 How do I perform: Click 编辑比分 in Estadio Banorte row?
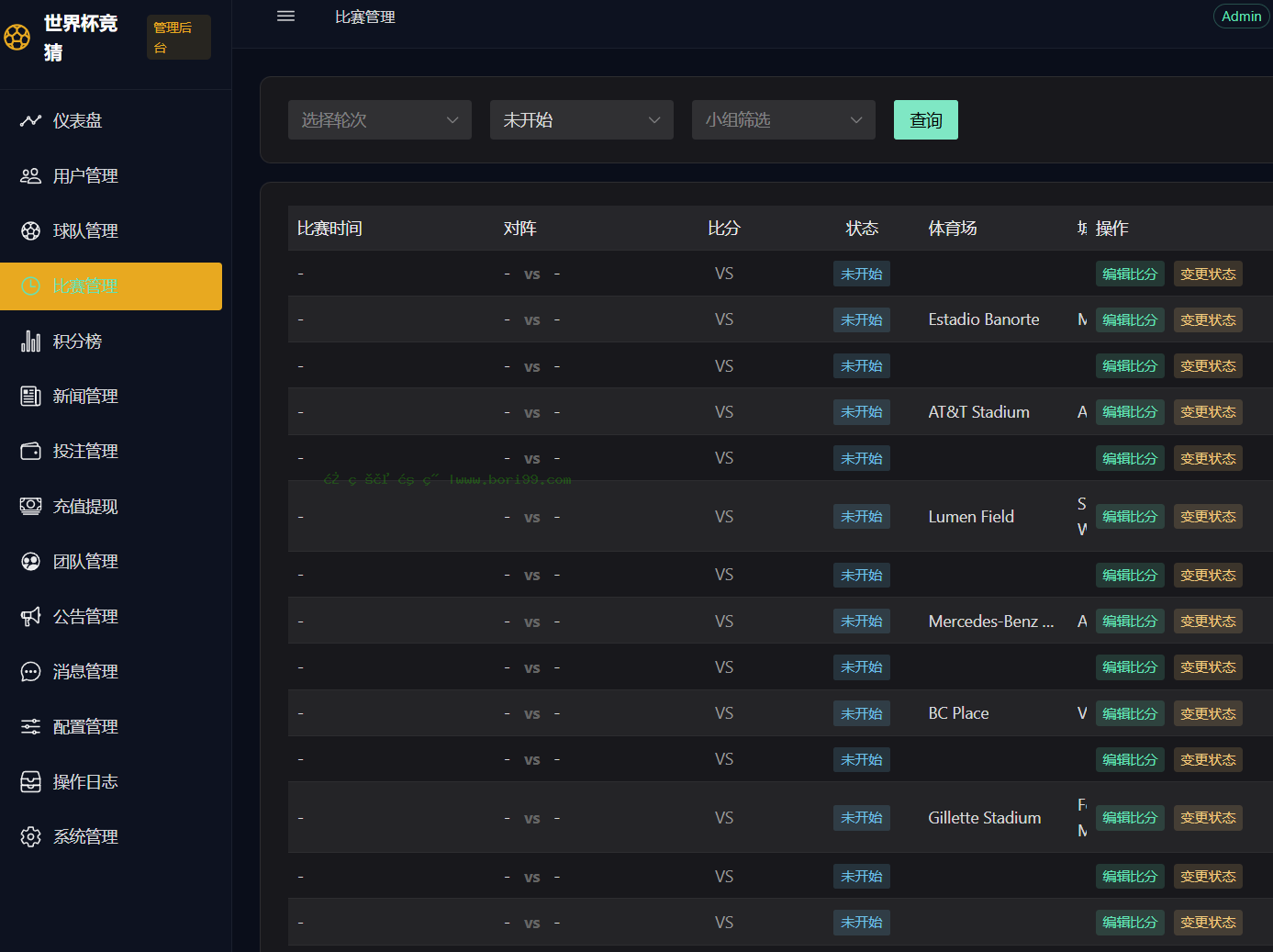tap(1130, 319)
